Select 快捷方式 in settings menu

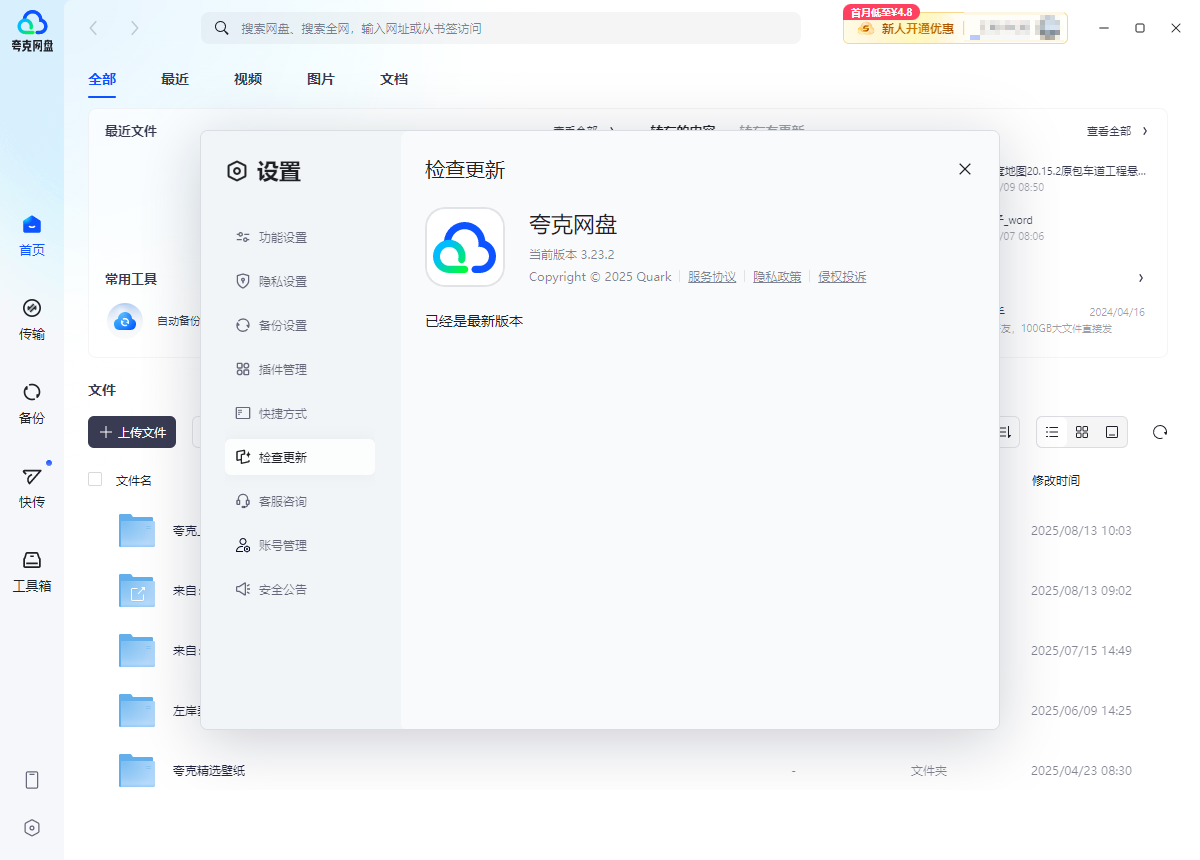coord(300,413)
